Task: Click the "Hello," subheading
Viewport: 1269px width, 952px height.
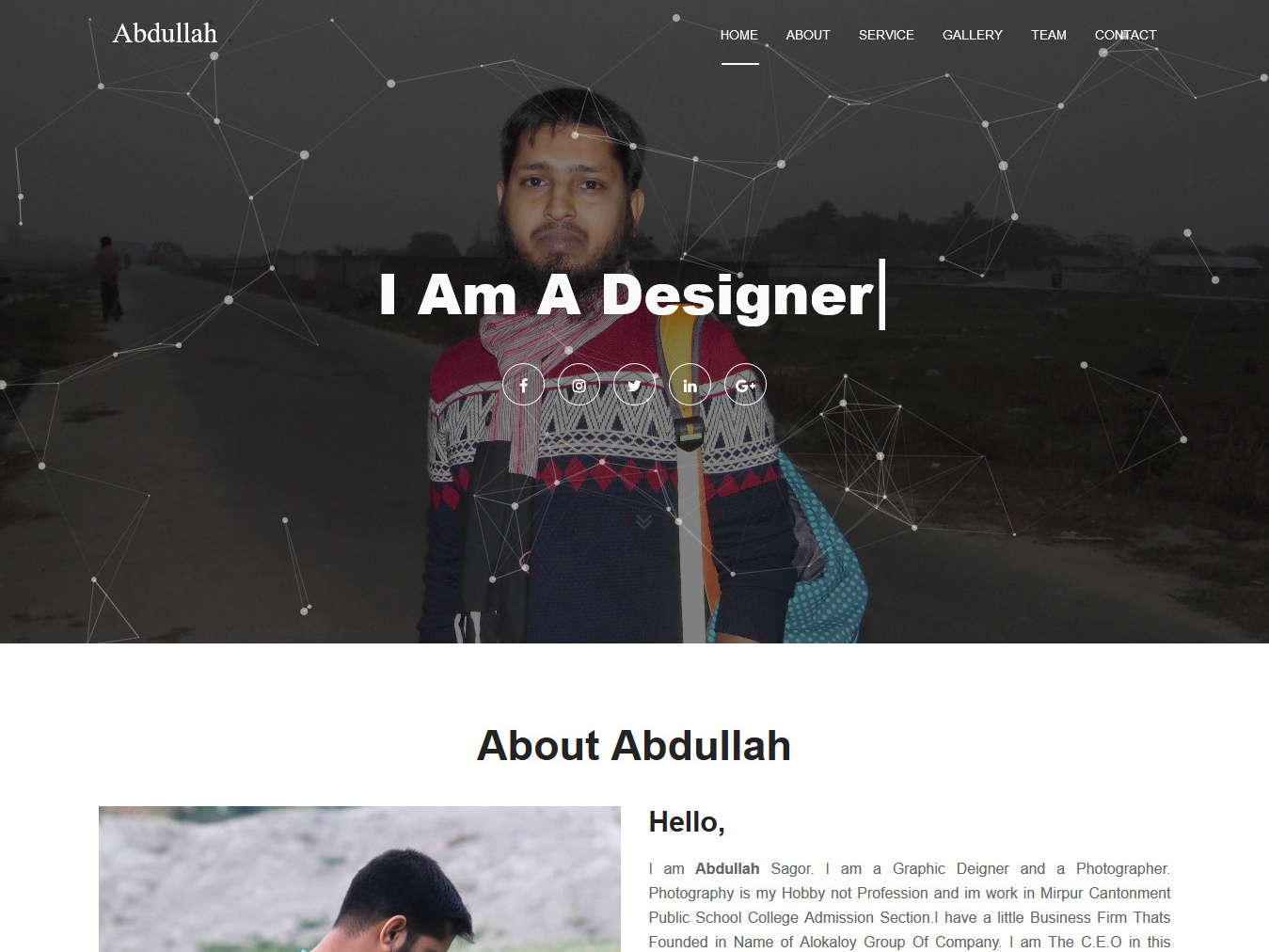Action: pyautogui.click(x=687, y=823)
